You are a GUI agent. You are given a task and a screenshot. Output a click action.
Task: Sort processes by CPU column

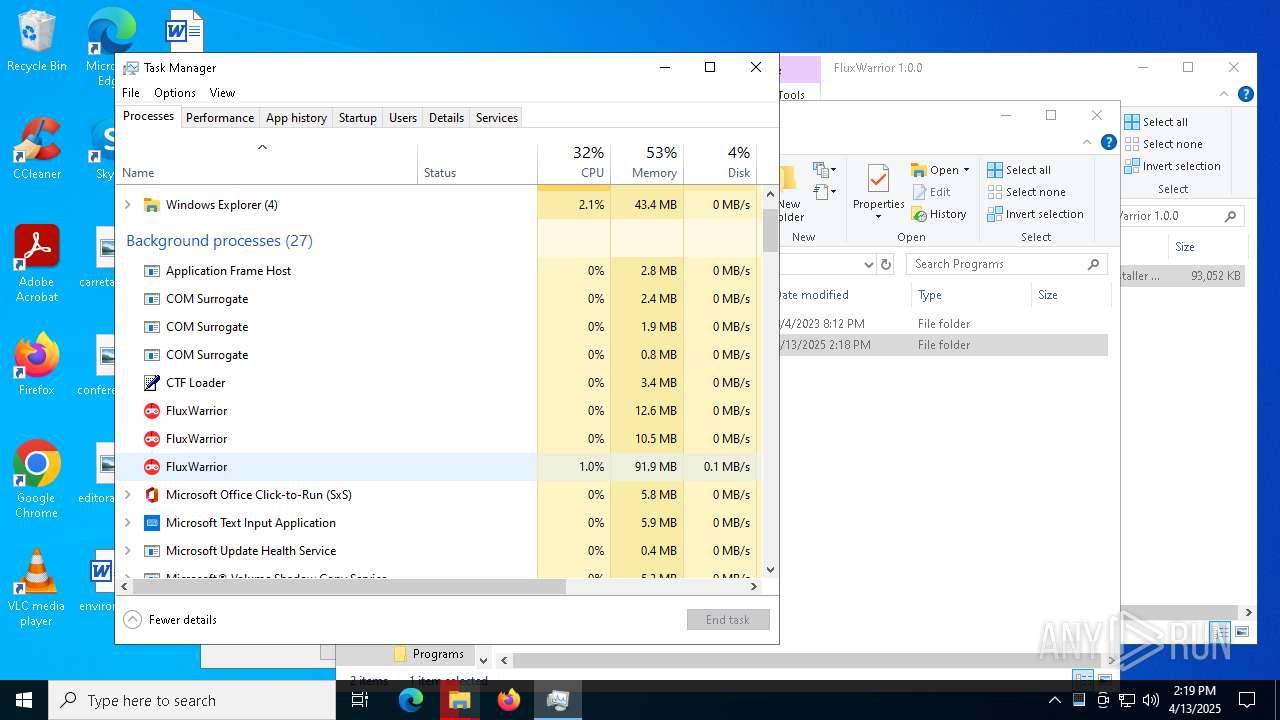574,162
